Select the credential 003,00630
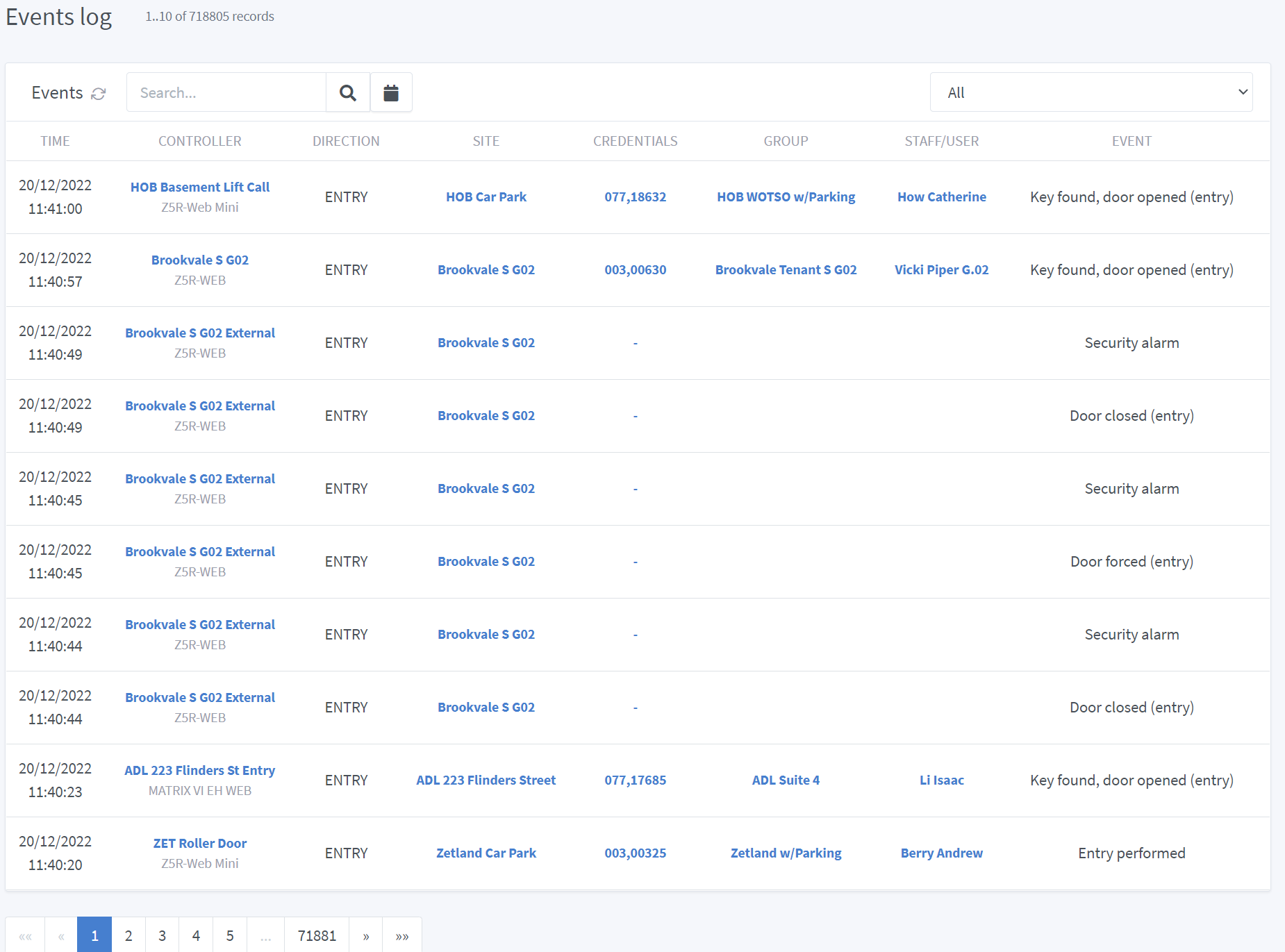This screenshot has width=1285, height=952. click(635, 269)
